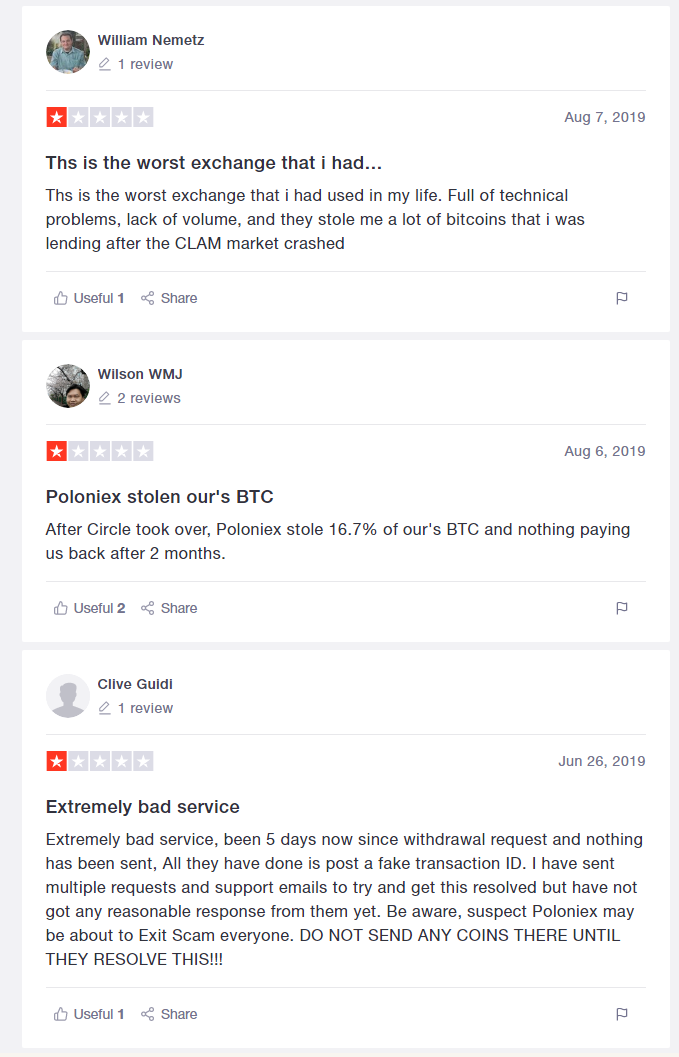Flag William Nemetz's review
This screenshot has height=1057, width=679.
click(622, 298)
